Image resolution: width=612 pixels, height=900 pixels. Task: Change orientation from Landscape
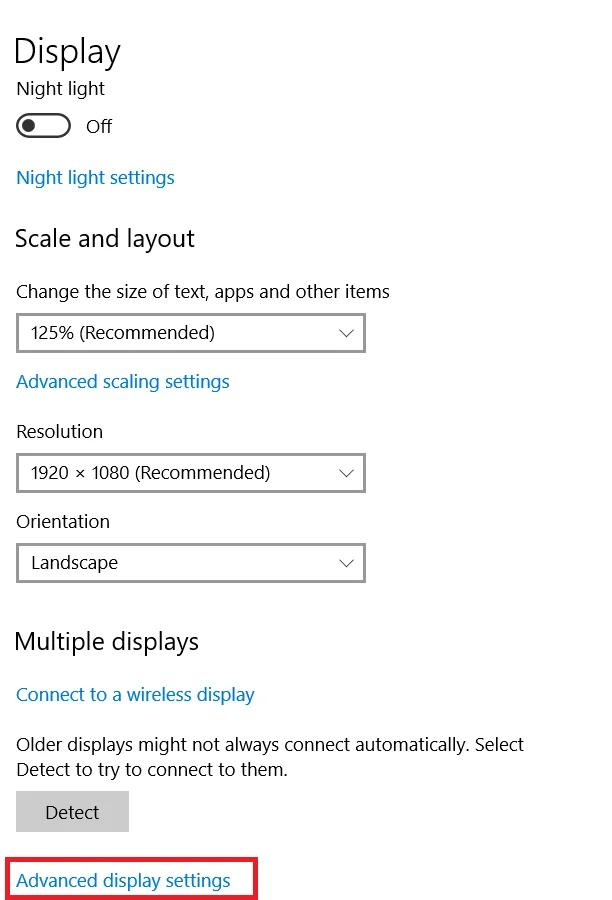(190, 563)
